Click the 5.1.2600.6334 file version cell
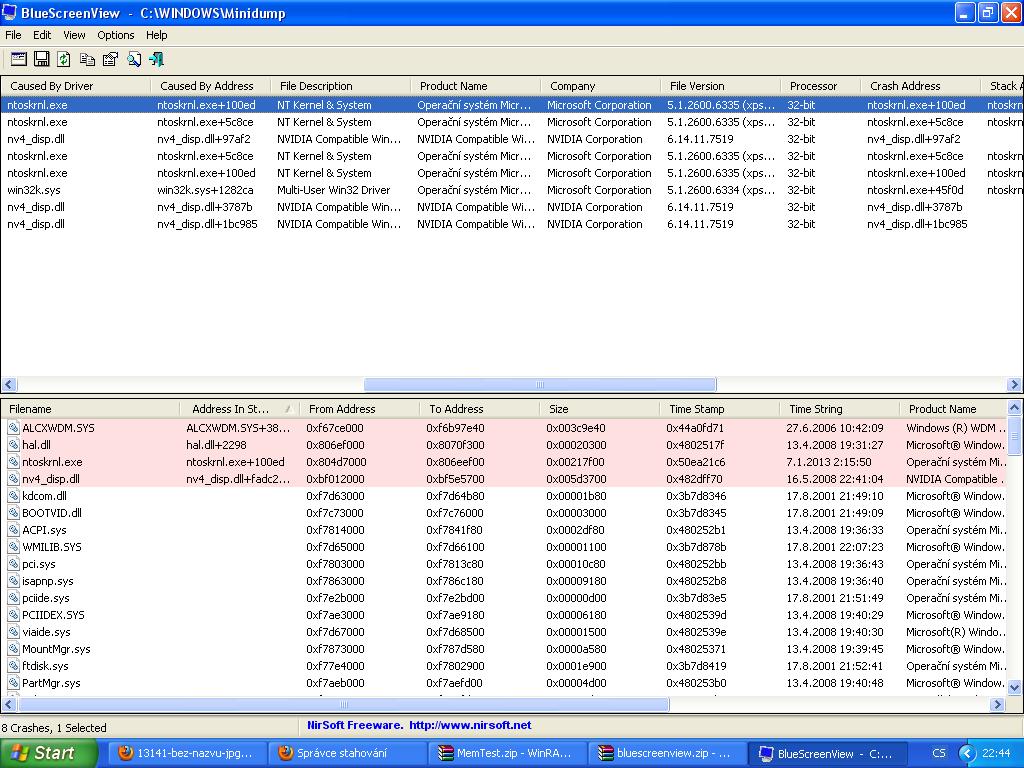This screenshot has height=768, width=1024. (x=721, y=190)
